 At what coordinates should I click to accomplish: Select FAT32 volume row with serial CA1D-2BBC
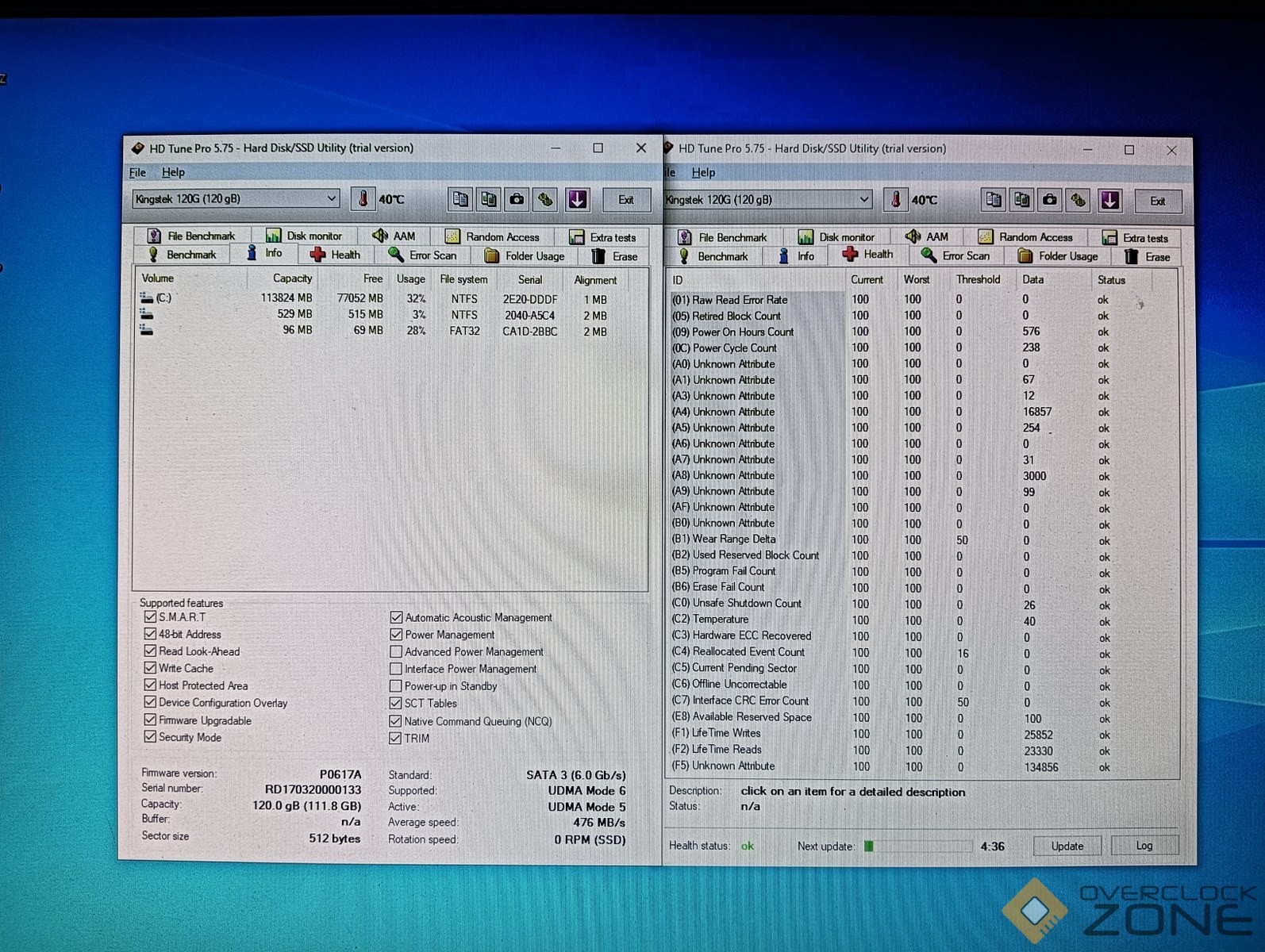[389, 331]
